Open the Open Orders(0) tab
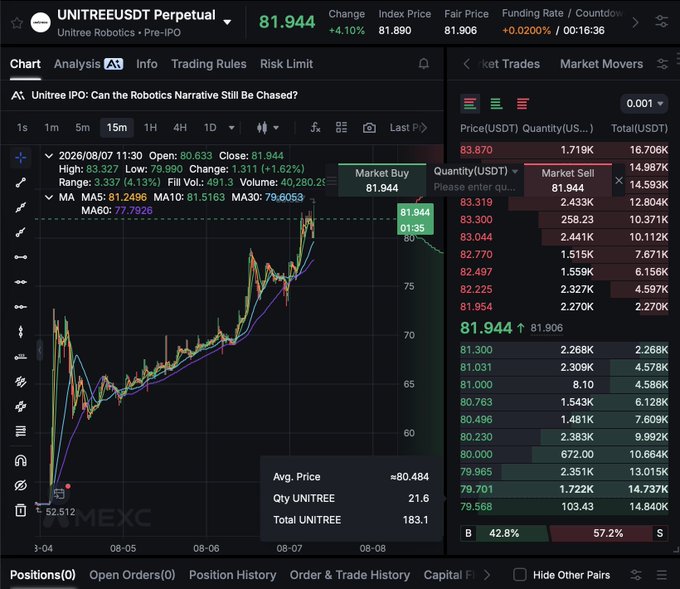The image size is (680, 589). (x=132, y=575)
